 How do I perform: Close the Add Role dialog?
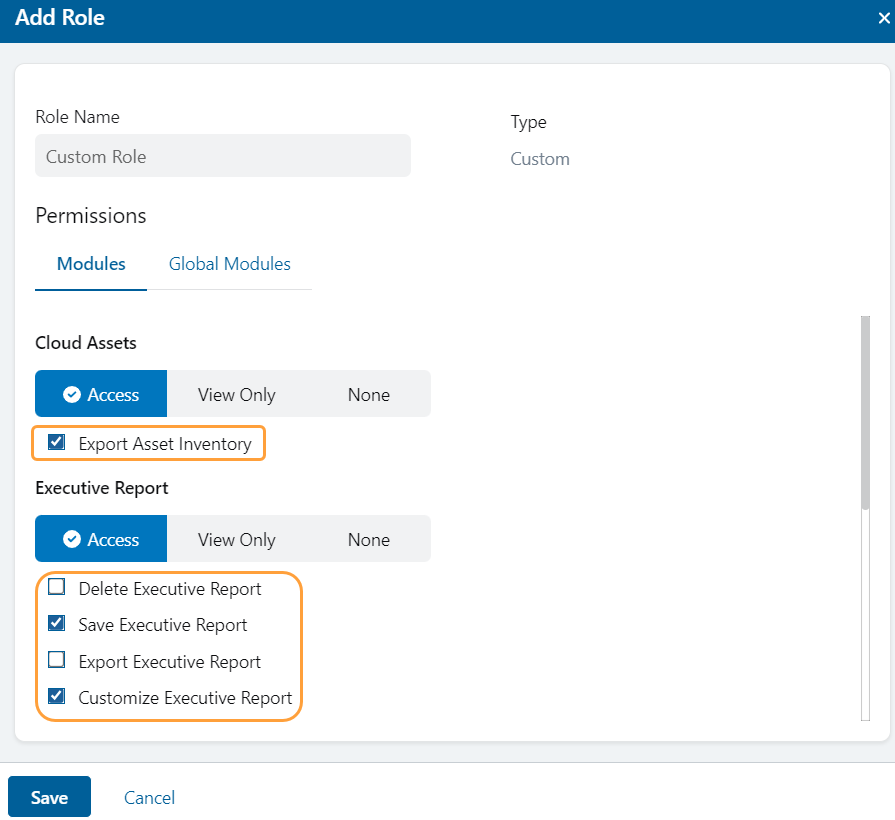tap(883, 19)
